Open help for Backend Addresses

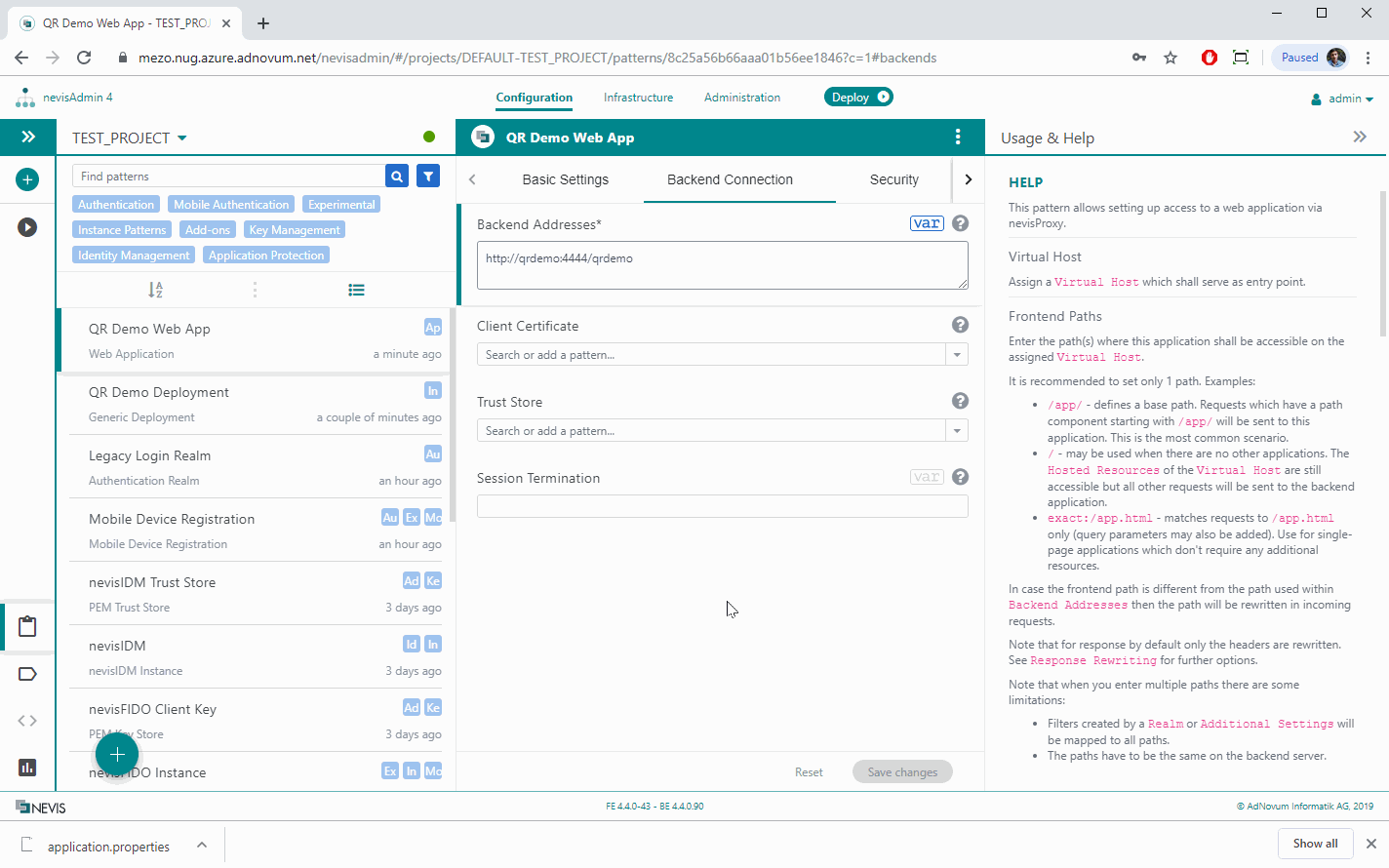point(960,223)
